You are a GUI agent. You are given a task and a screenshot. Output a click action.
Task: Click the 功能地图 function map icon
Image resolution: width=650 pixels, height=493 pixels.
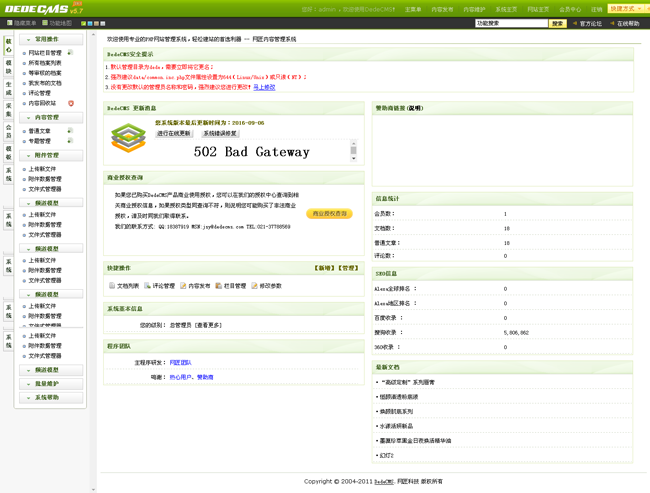coord(45,23)
